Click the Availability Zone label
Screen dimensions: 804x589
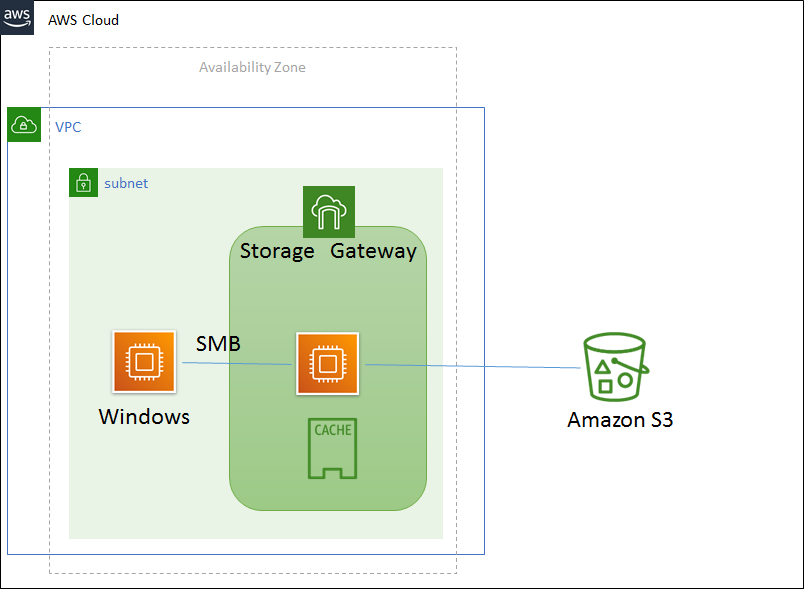(252, 67)
